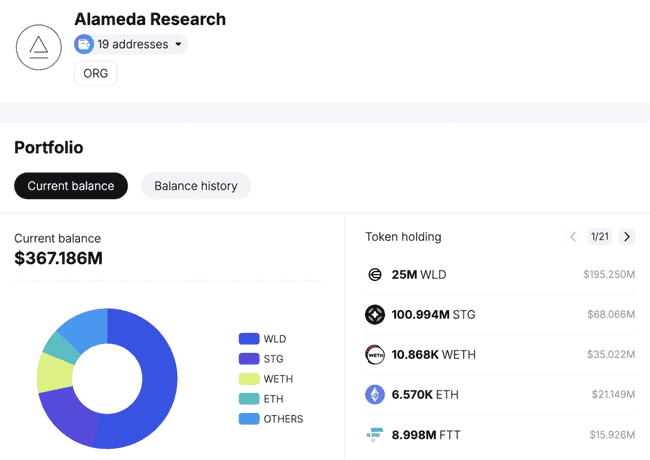This screenshot has height=460, width=650.
Task: Switch to the Current balance tab
Action: coord(71,186)
